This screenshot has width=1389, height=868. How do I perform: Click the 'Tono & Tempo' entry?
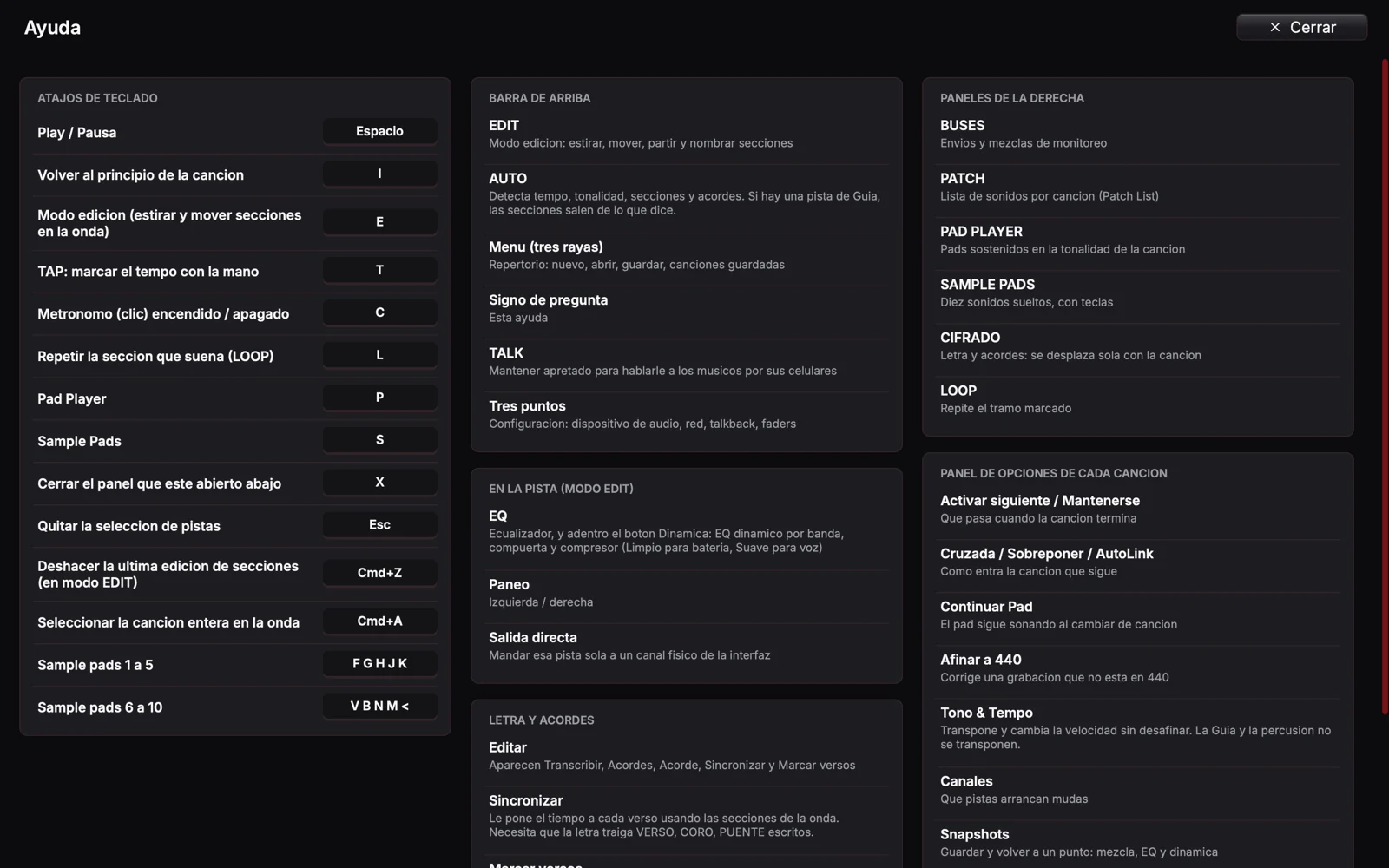coord(1138,727)
